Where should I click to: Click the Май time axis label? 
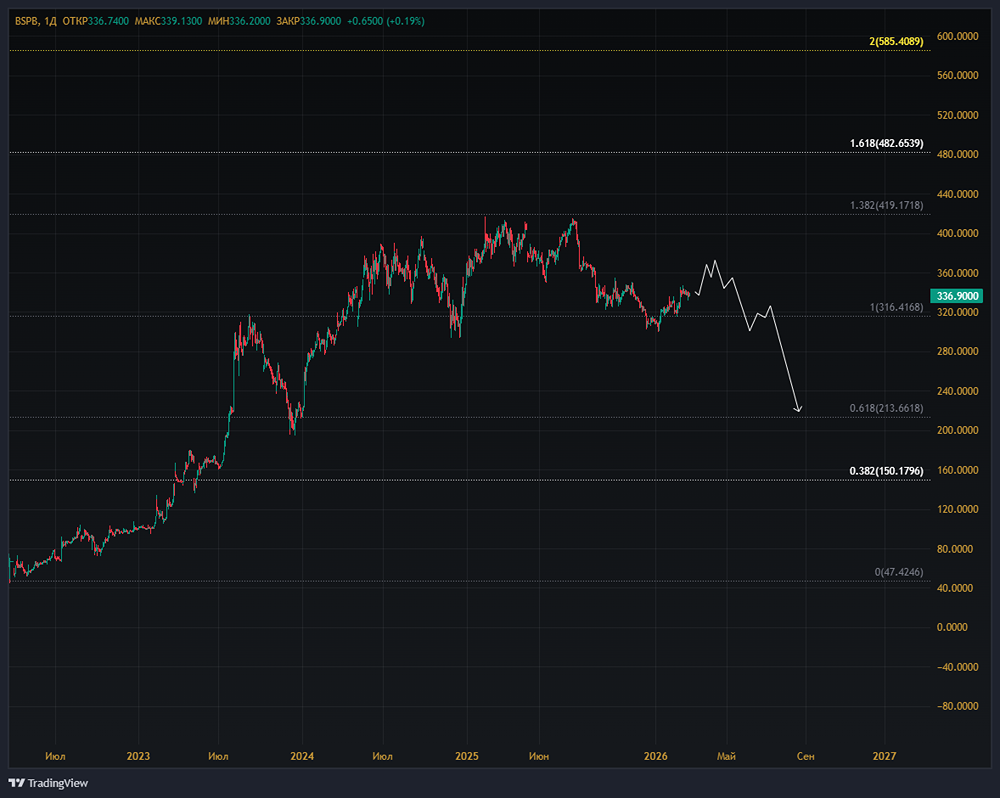click(x=726, y=756)
